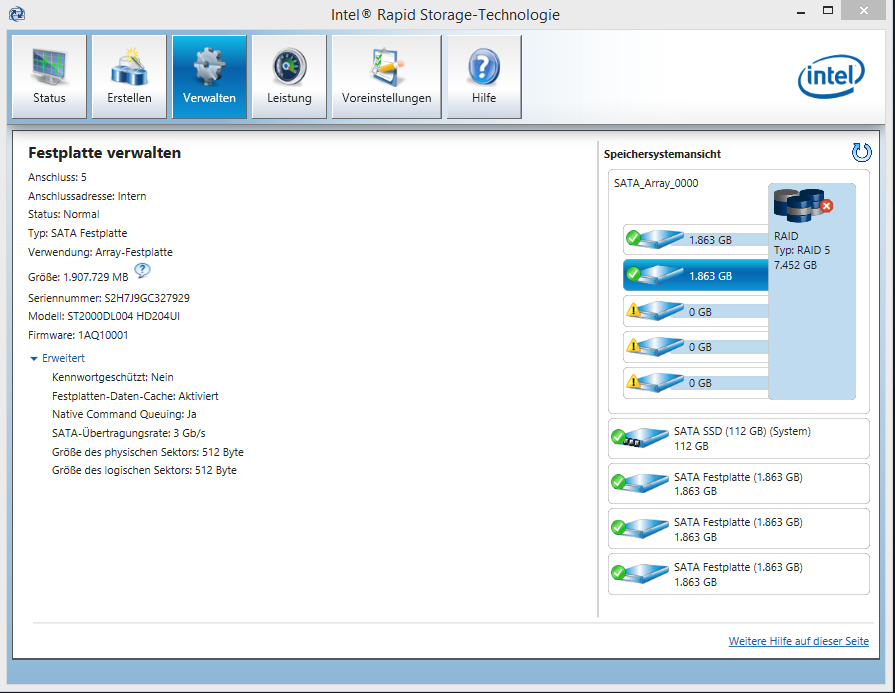
Task: Collapse the Erweitert section
Action: [x=57, y=358]
